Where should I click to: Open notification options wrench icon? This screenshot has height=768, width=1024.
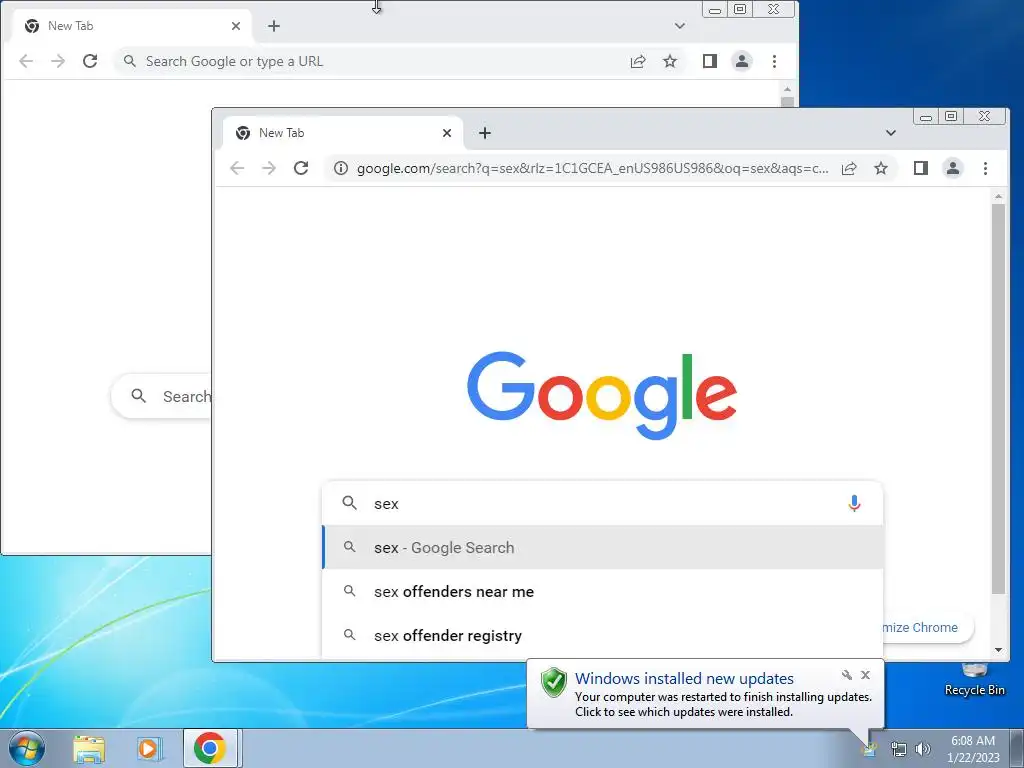click(x=847, y=675)
